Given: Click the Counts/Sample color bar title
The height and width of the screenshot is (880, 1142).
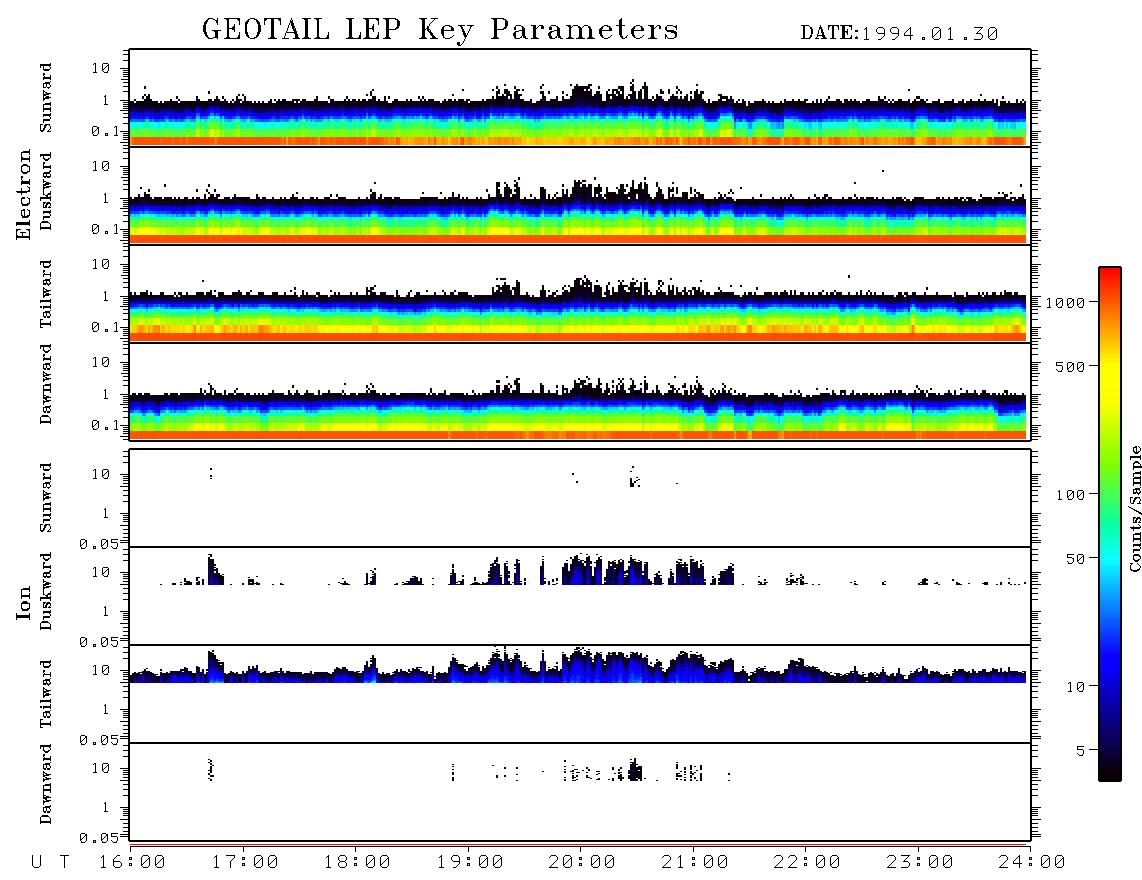Looking at the screenshot, I should pos(1134,509).
